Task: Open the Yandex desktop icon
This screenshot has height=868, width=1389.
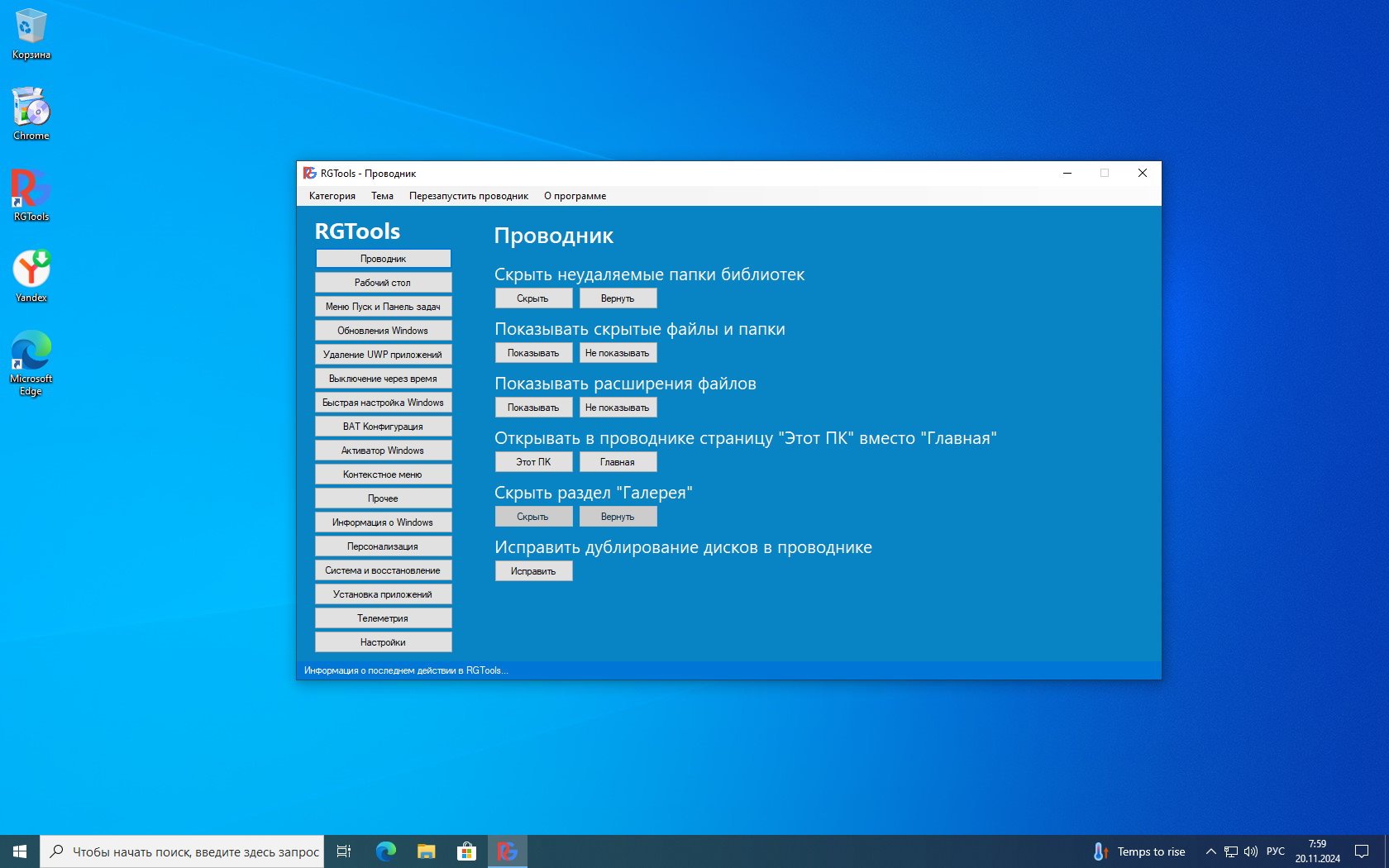Action: [x=31, y=272]
